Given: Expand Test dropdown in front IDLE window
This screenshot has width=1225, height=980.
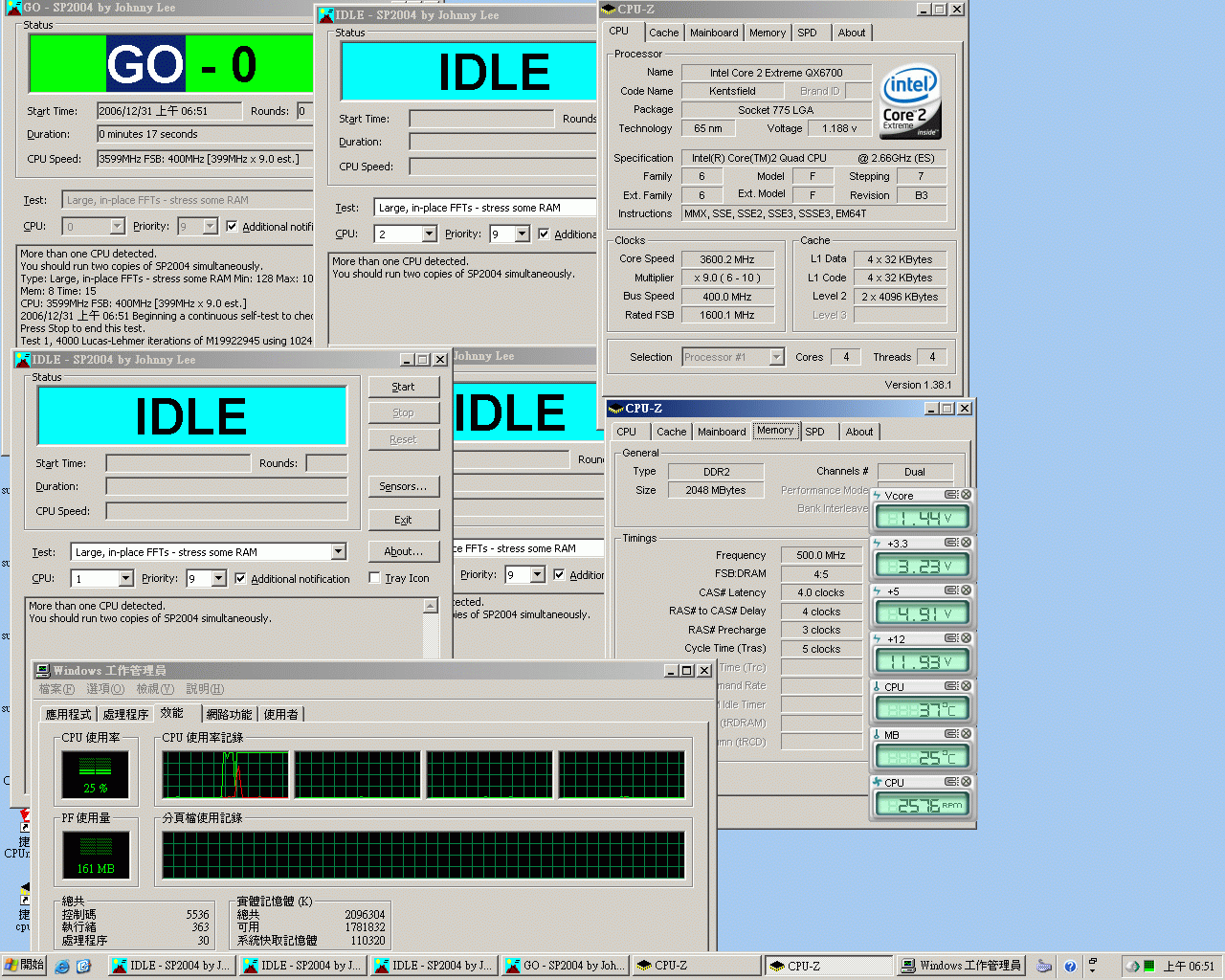Looking at the screenshot, I should [x=338, y=552].
